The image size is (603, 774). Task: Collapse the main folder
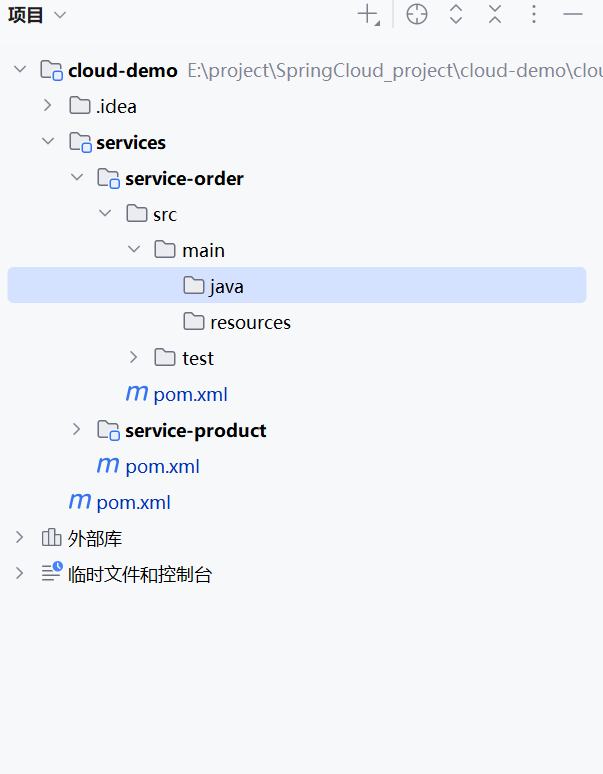(134, 250)
